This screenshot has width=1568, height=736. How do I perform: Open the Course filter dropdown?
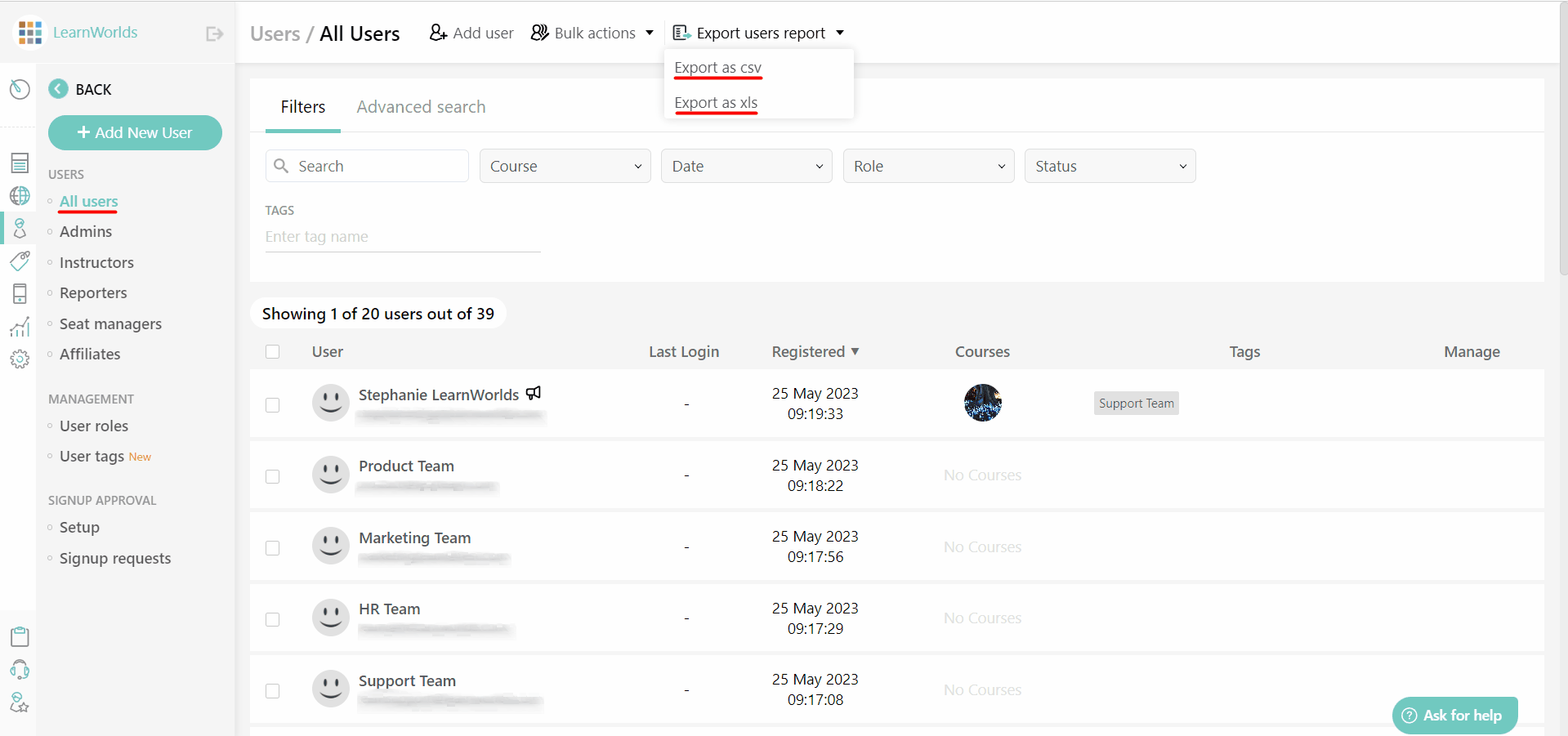(565, 166)
